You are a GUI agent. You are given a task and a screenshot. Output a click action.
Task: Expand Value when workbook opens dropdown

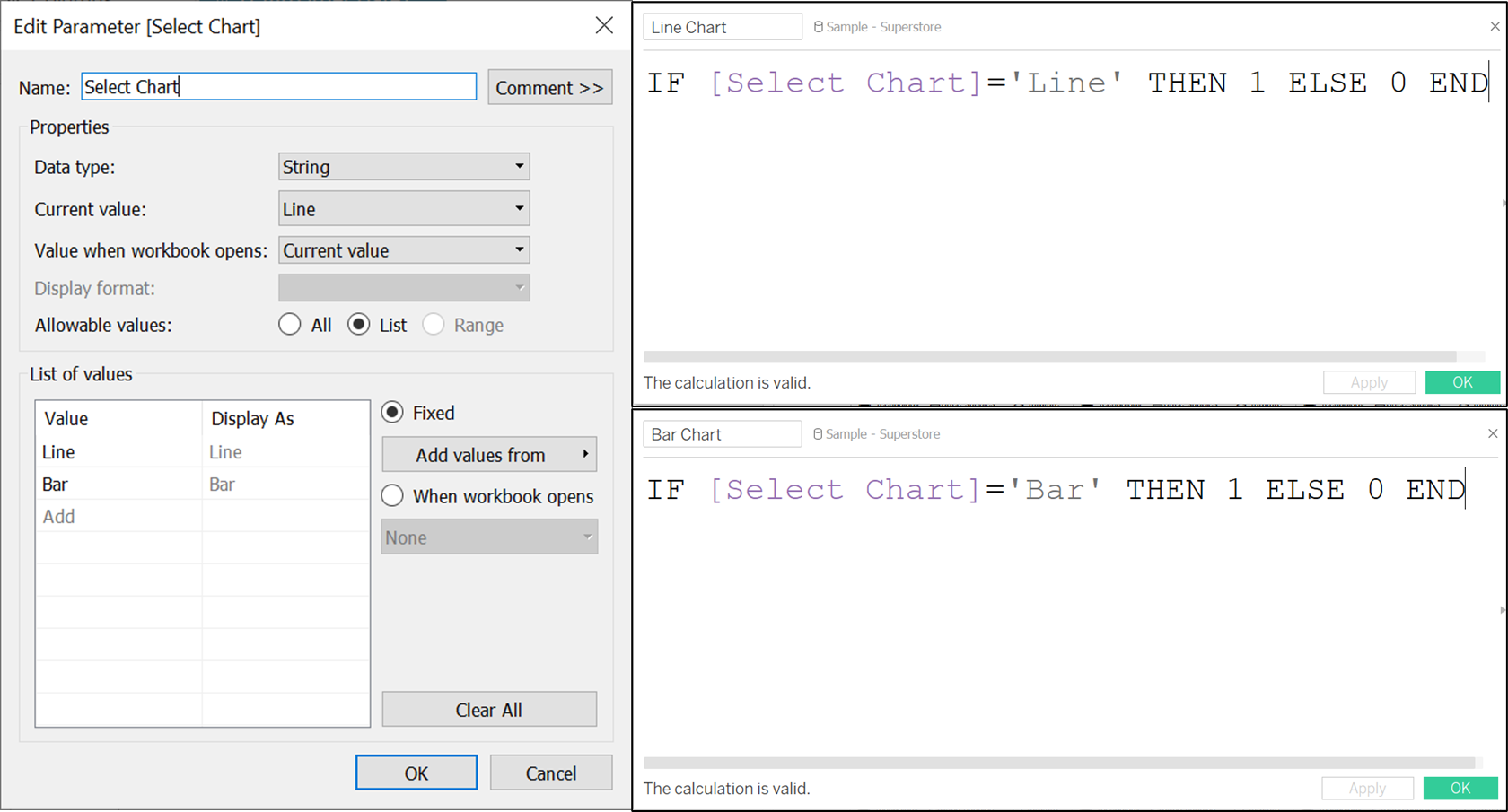pyautogui.click(x=404, y=250)
